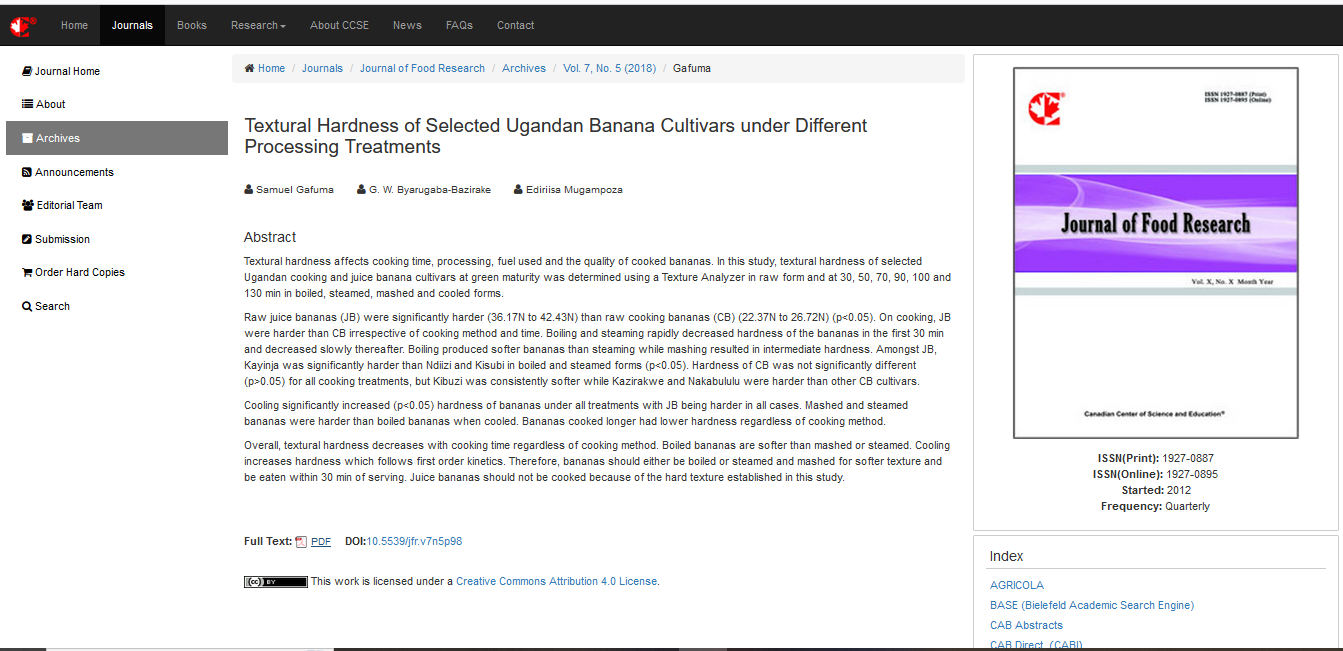Viewport: 1343px width, 651px height.
Task: Open the DOI link 10.5539/jfr.v7n5p98
Action: pyautogui.click(x=414, y=541)
